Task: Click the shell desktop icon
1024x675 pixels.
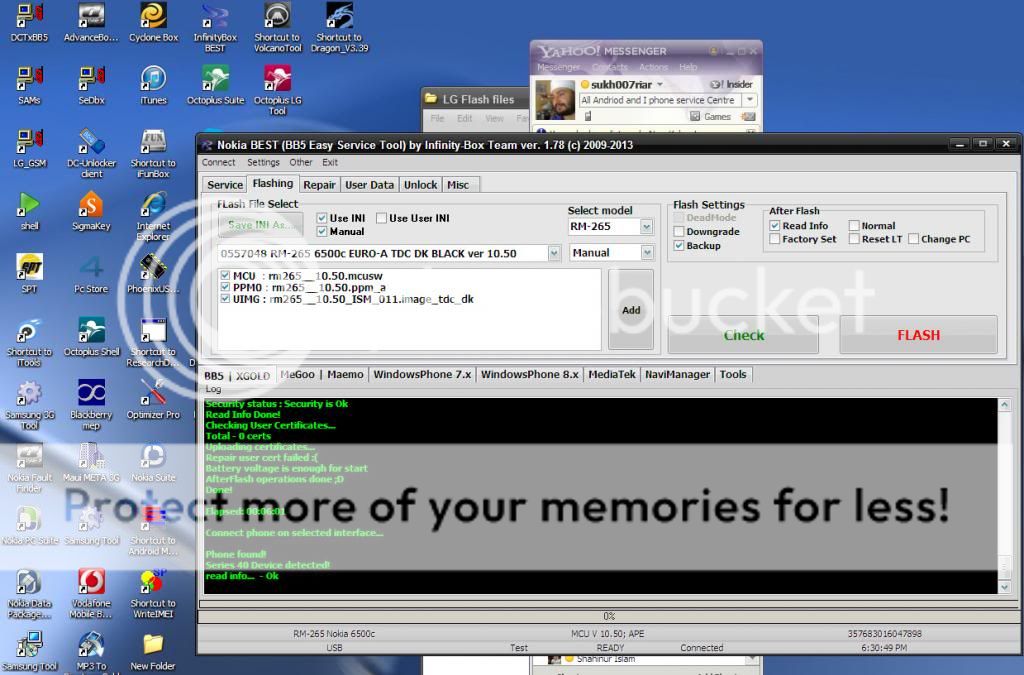Action: [x=29, y=210]
